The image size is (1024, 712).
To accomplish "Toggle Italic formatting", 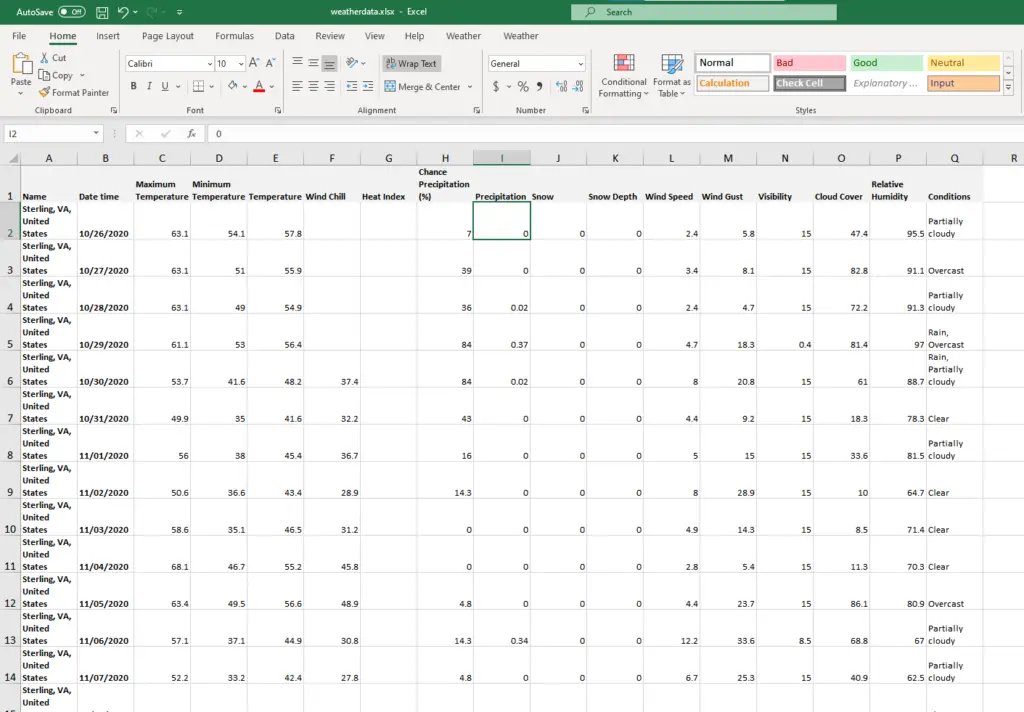I will coord(149,87).
